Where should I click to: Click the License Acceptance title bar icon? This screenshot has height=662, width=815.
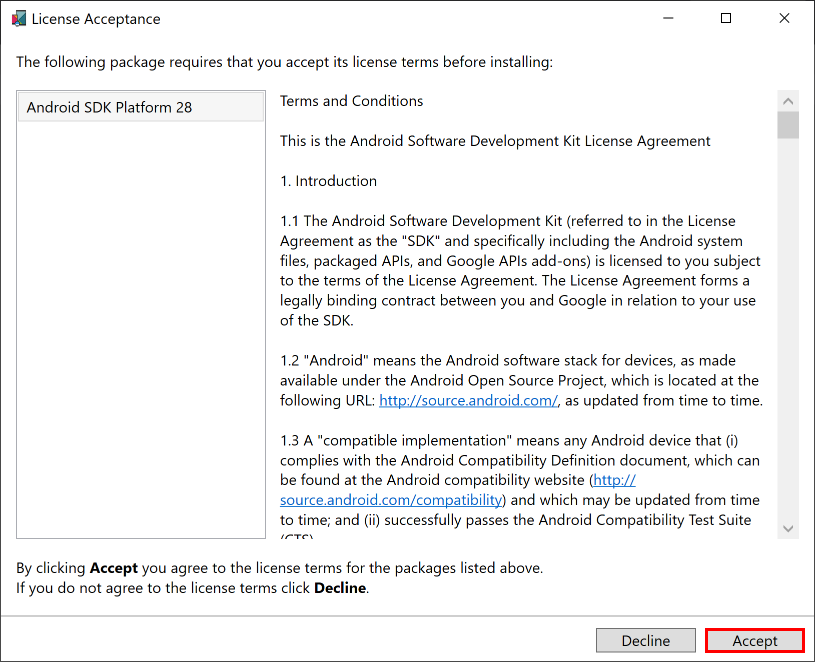click(x=18, y=18)
